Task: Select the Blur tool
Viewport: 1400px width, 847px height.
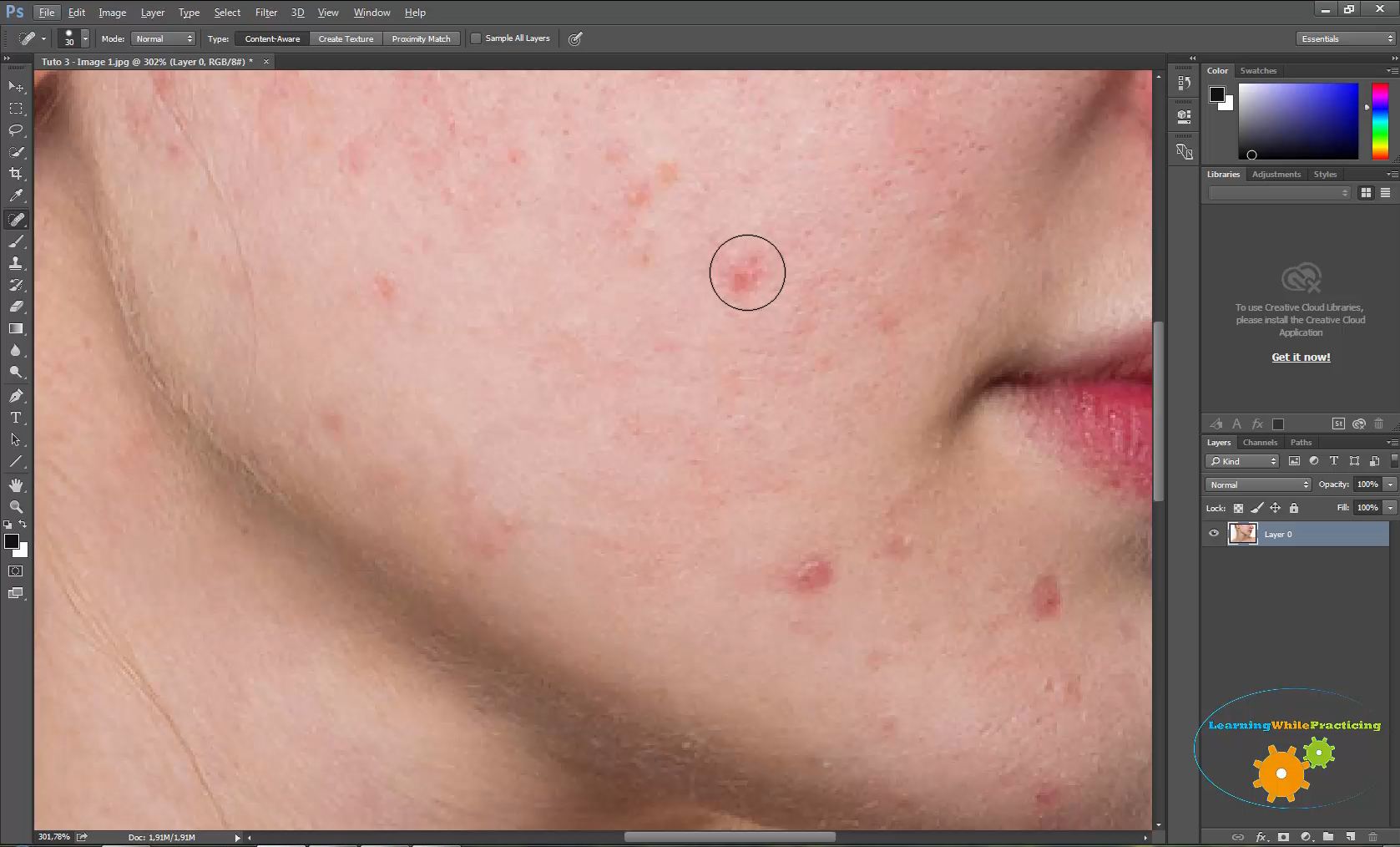Action: (16, 351)
